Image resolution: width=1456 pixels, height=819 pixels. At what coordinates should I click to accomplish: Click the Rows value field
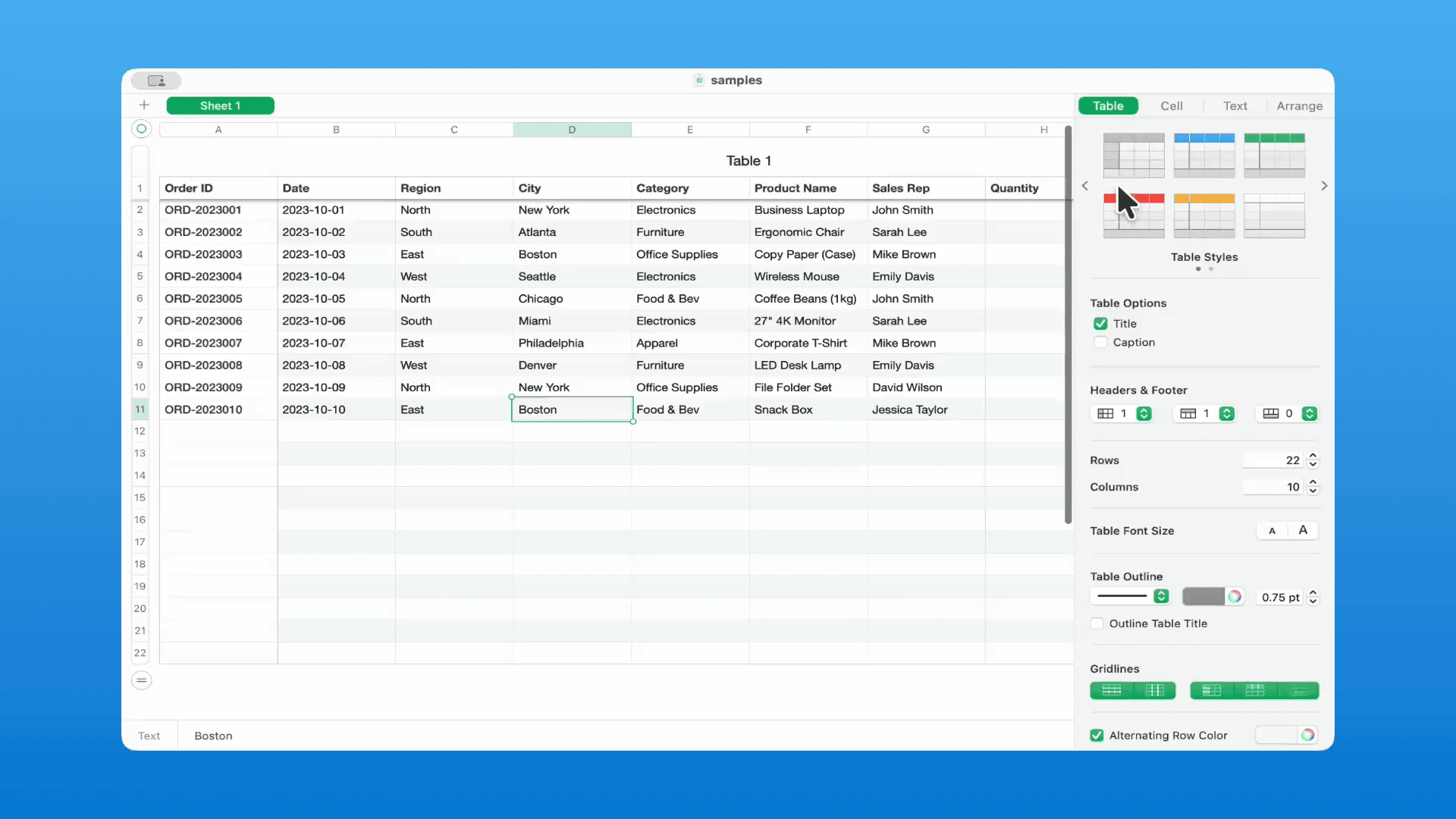point(1274,460)
